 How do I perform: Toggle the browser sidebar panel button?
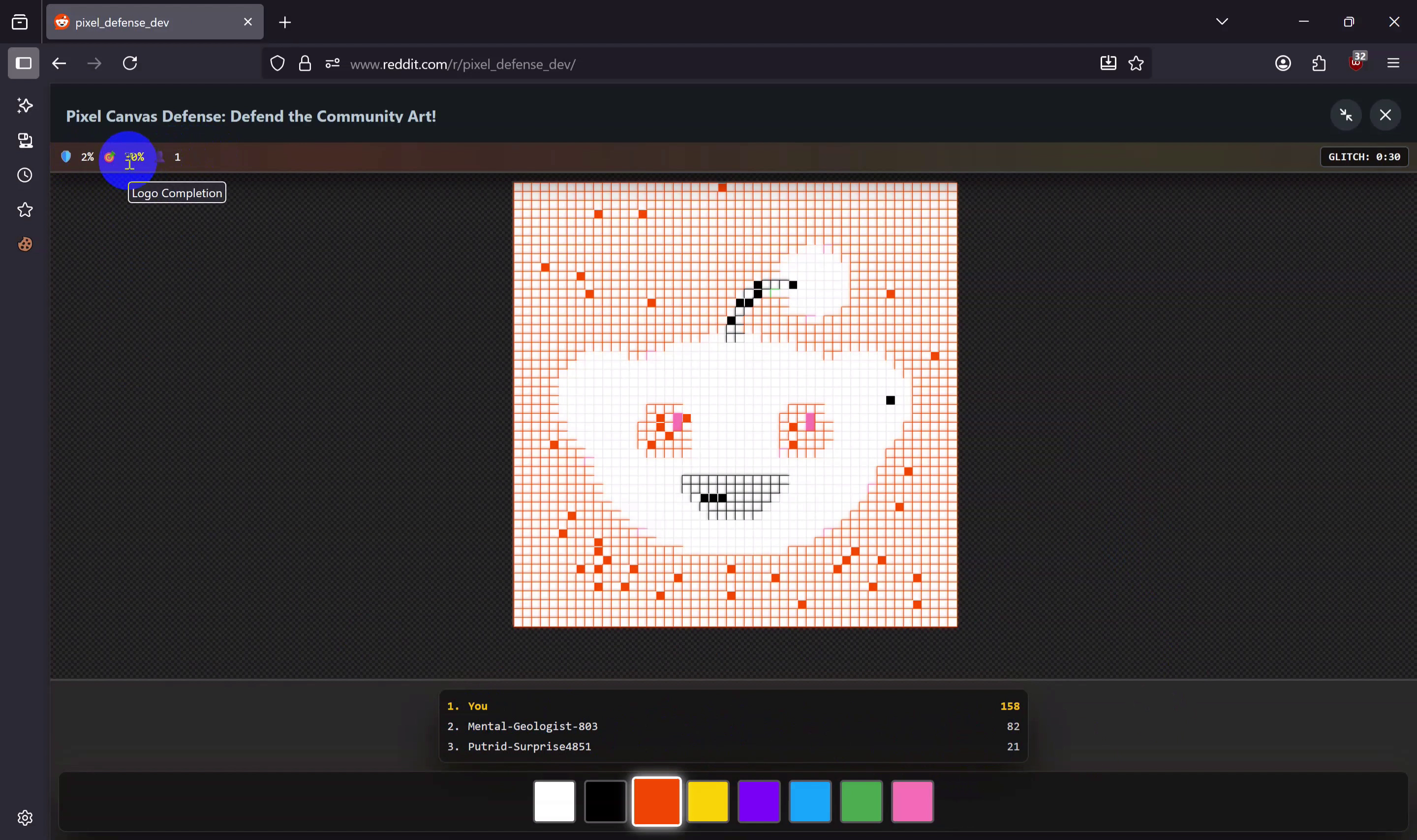click(23, 63)
